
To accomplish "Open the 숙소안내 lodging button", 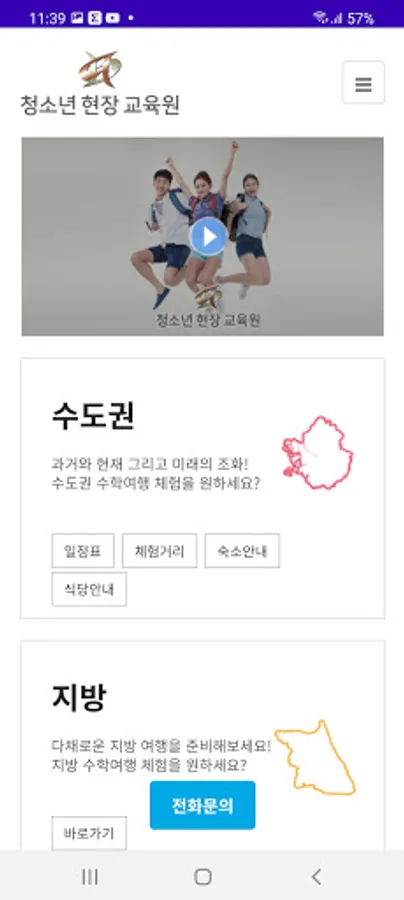I will click(242, 550).
